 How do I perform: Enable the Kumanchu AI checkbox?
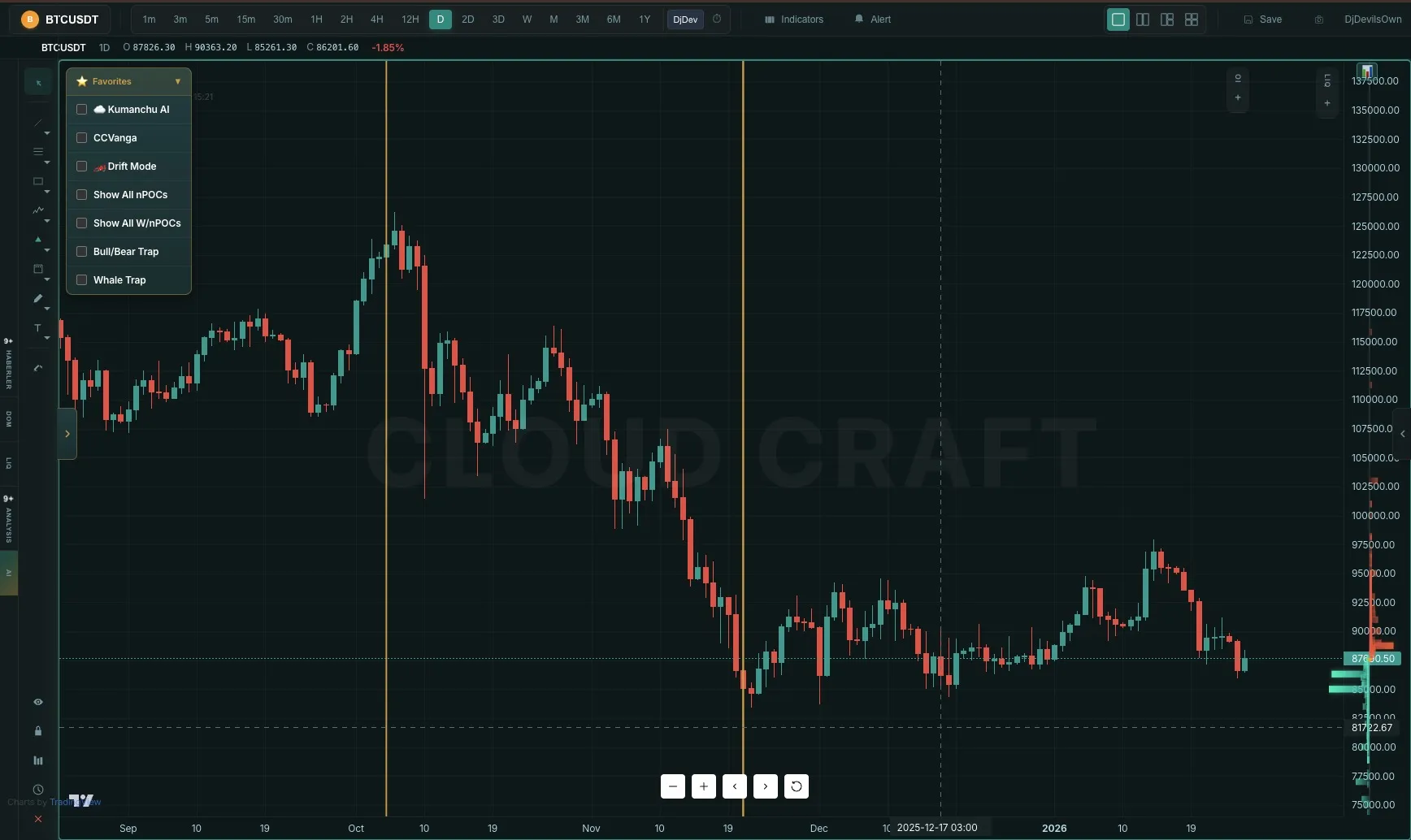tap(81, 110)
